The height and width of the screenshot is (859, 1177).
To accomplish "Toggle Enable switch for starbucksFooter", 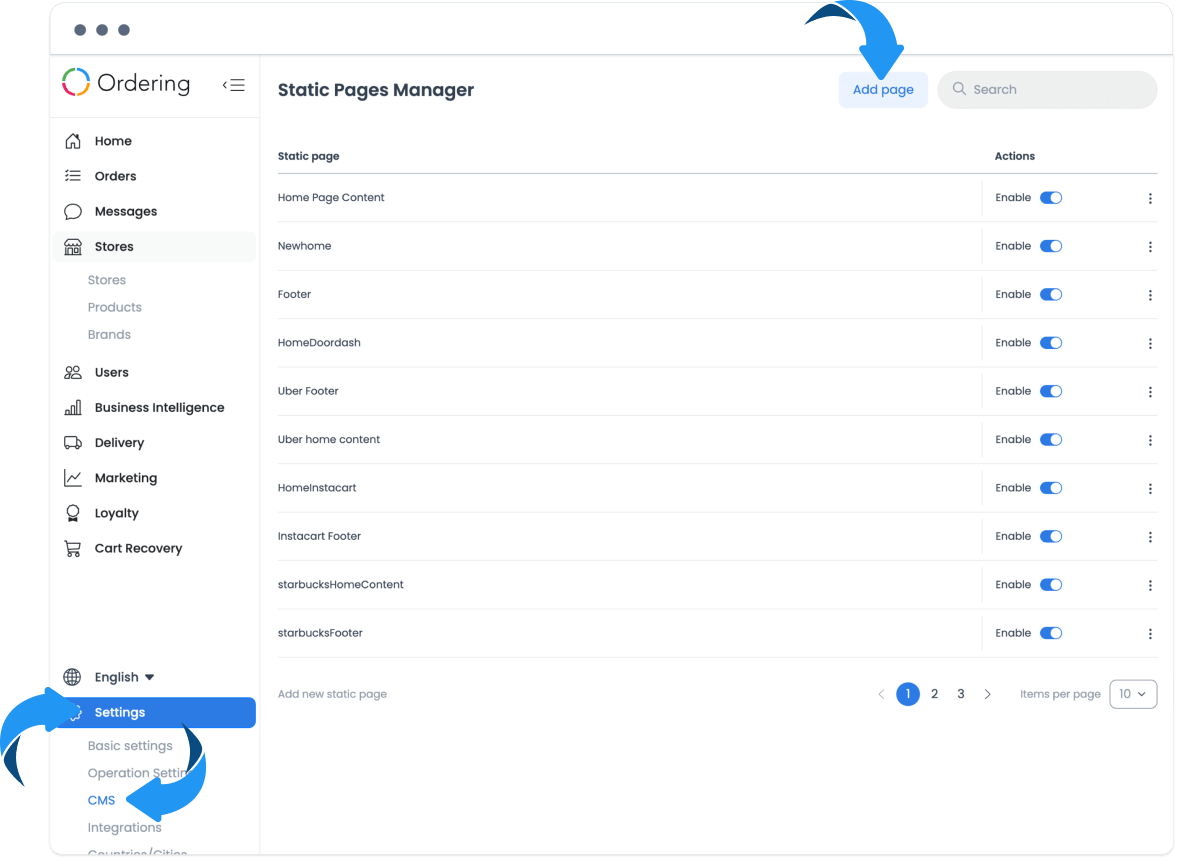I will 1051,633.
